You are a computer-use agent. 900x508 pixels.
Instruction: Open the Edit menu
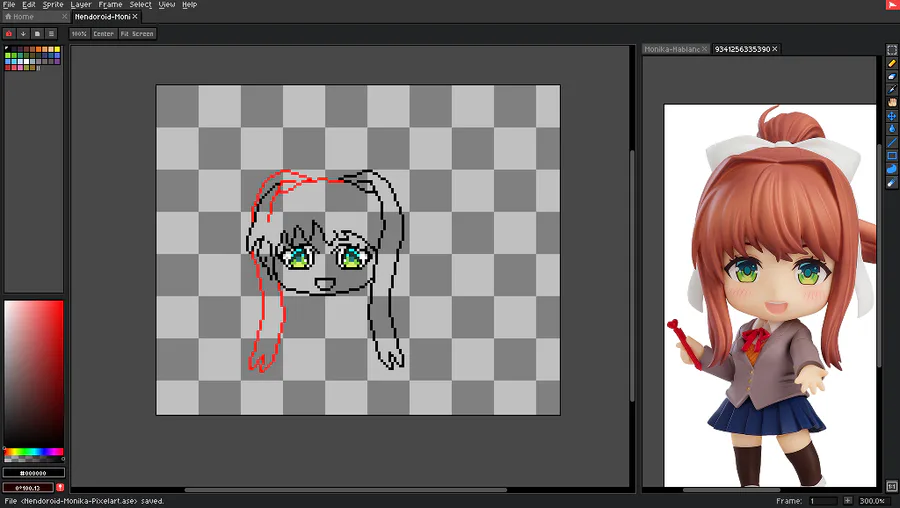coord(29,5)
